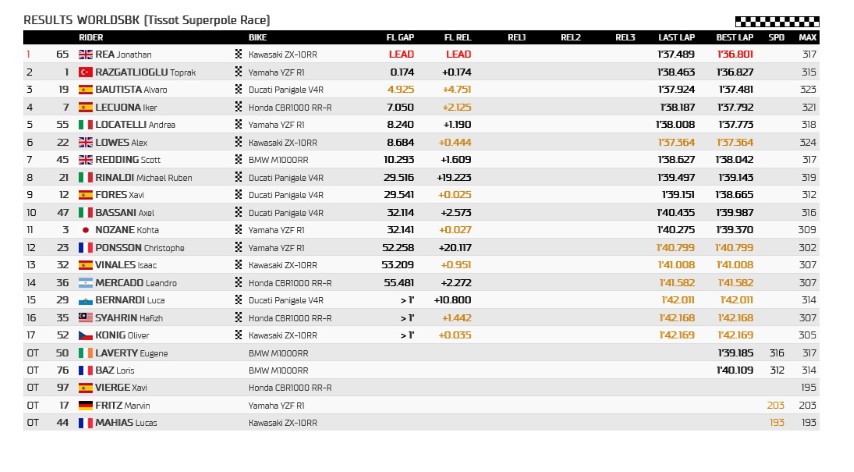Click the Malaysian flag next to Syahrin
Image resolution: width=854 pixels, height=472 pixels.
pyautogui.click(x=85, y=317)
